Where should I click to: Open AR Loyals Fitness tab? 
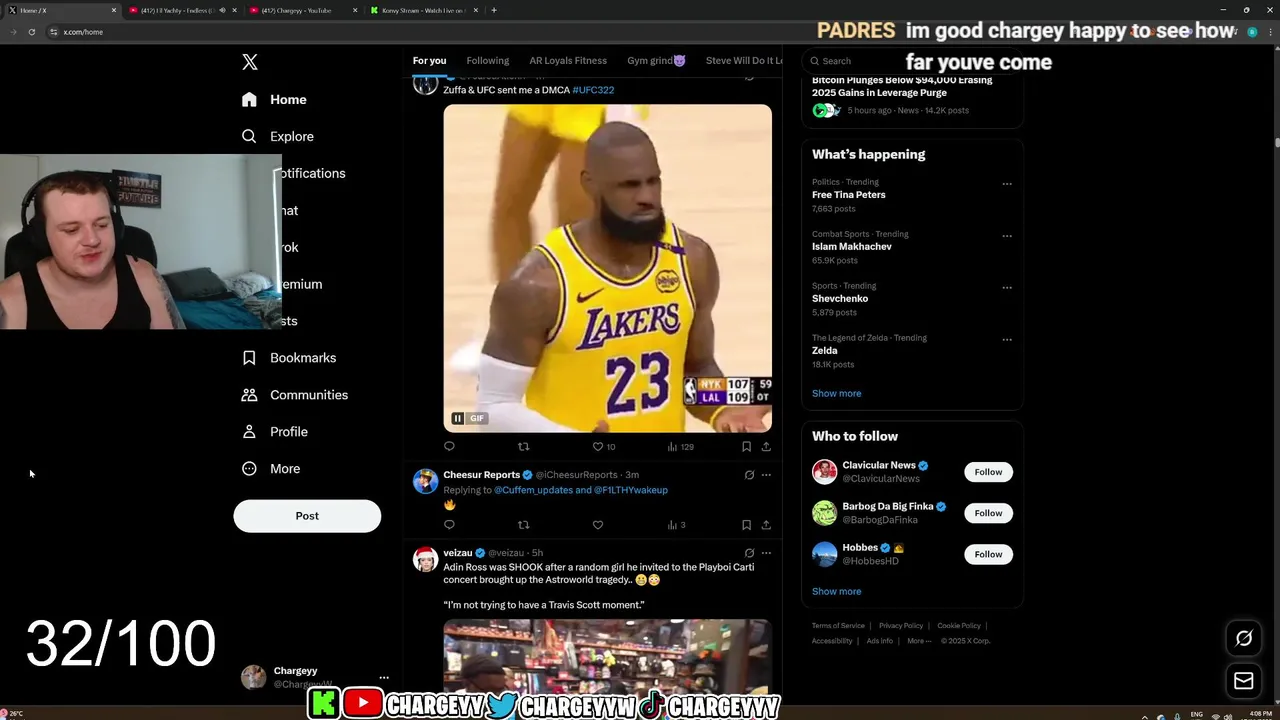coord(568,61)
